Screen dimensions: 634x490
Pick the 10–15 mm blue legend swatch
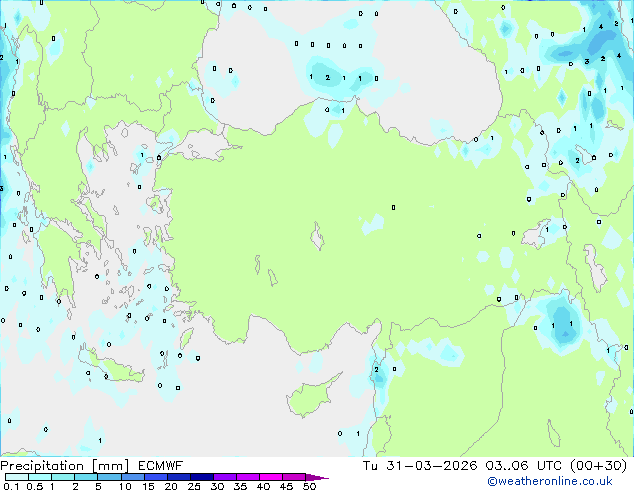click(132, 477)
